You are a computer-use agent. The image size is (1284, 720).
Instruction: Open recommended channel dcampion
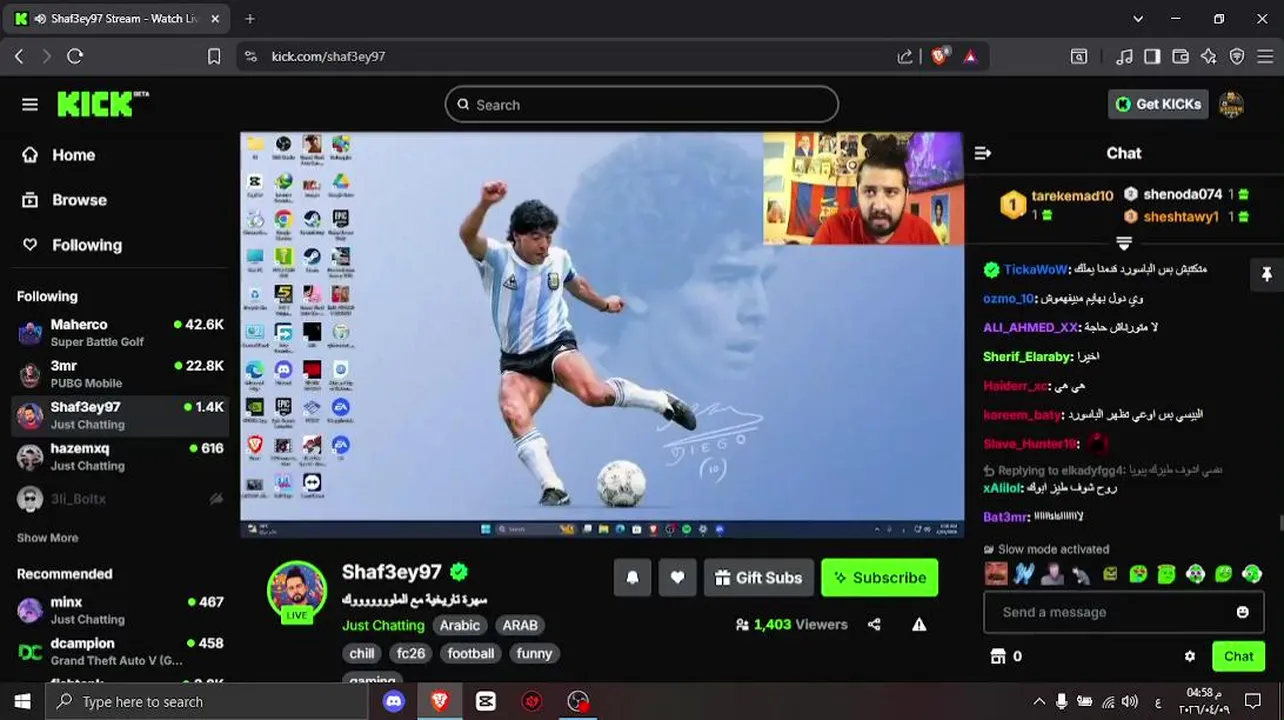click(x=120, y=651)
